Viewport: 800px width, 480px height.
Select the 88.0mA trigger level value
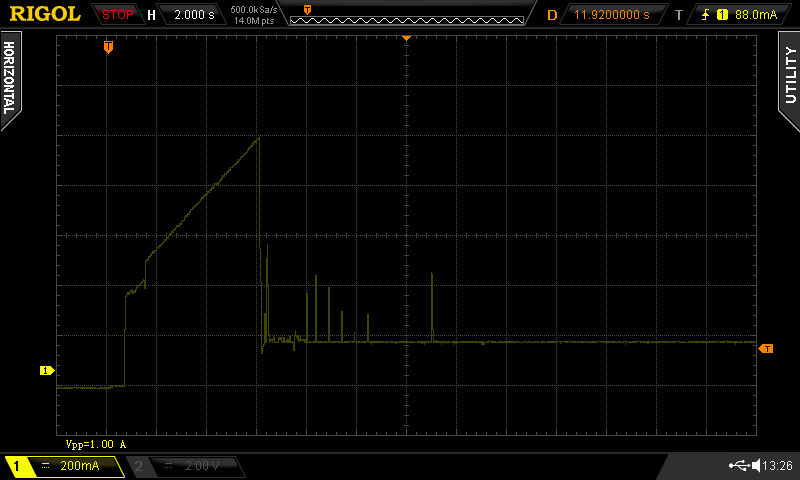coord(756,15)
